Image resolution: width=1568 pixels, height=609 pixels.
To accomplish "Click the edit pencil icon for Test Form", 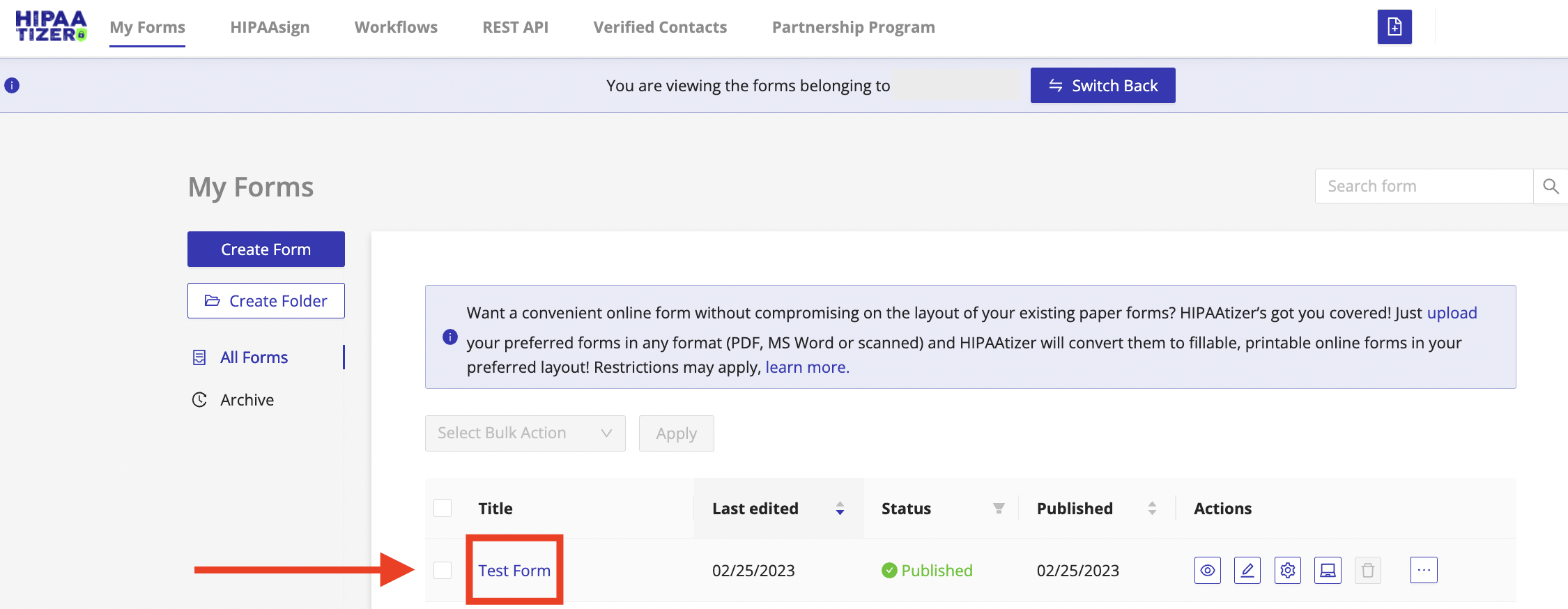I will [x=1247, y=571].
